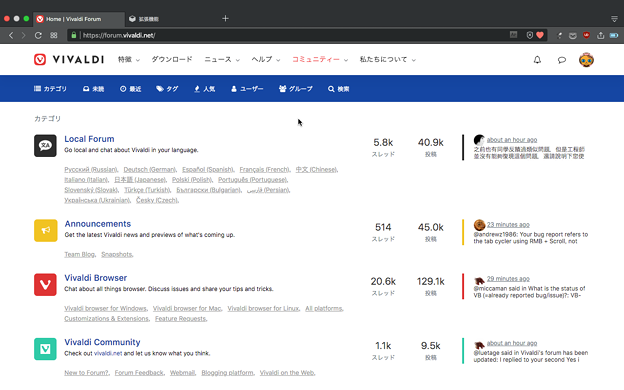
Task: Open the Forum Feedback link
Action: pyautogui.click(x=139, y=373)
